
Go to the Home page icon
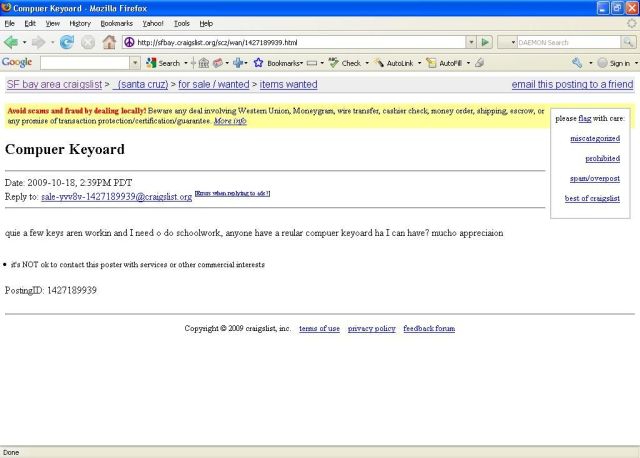(109, 42)
